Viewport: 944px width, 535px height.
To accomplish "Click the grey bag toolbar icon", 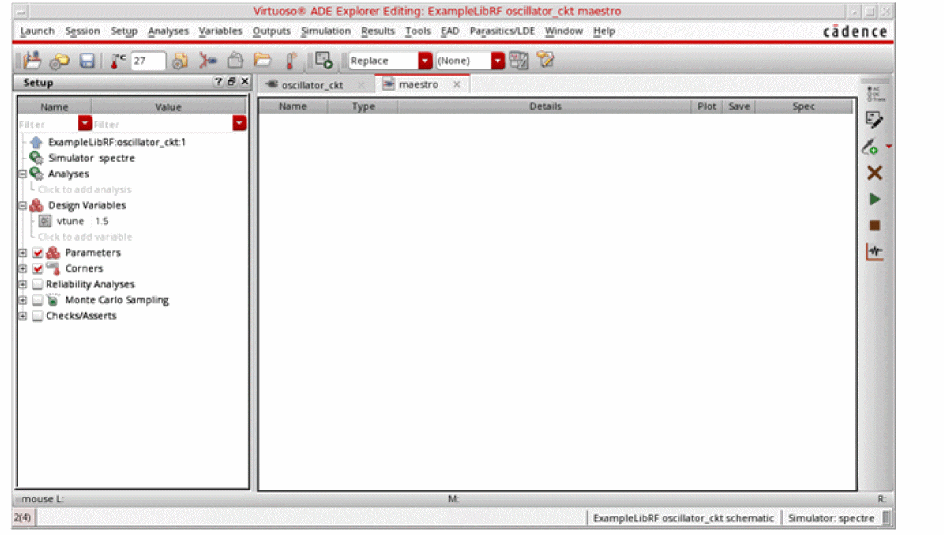I will (235, 60).
